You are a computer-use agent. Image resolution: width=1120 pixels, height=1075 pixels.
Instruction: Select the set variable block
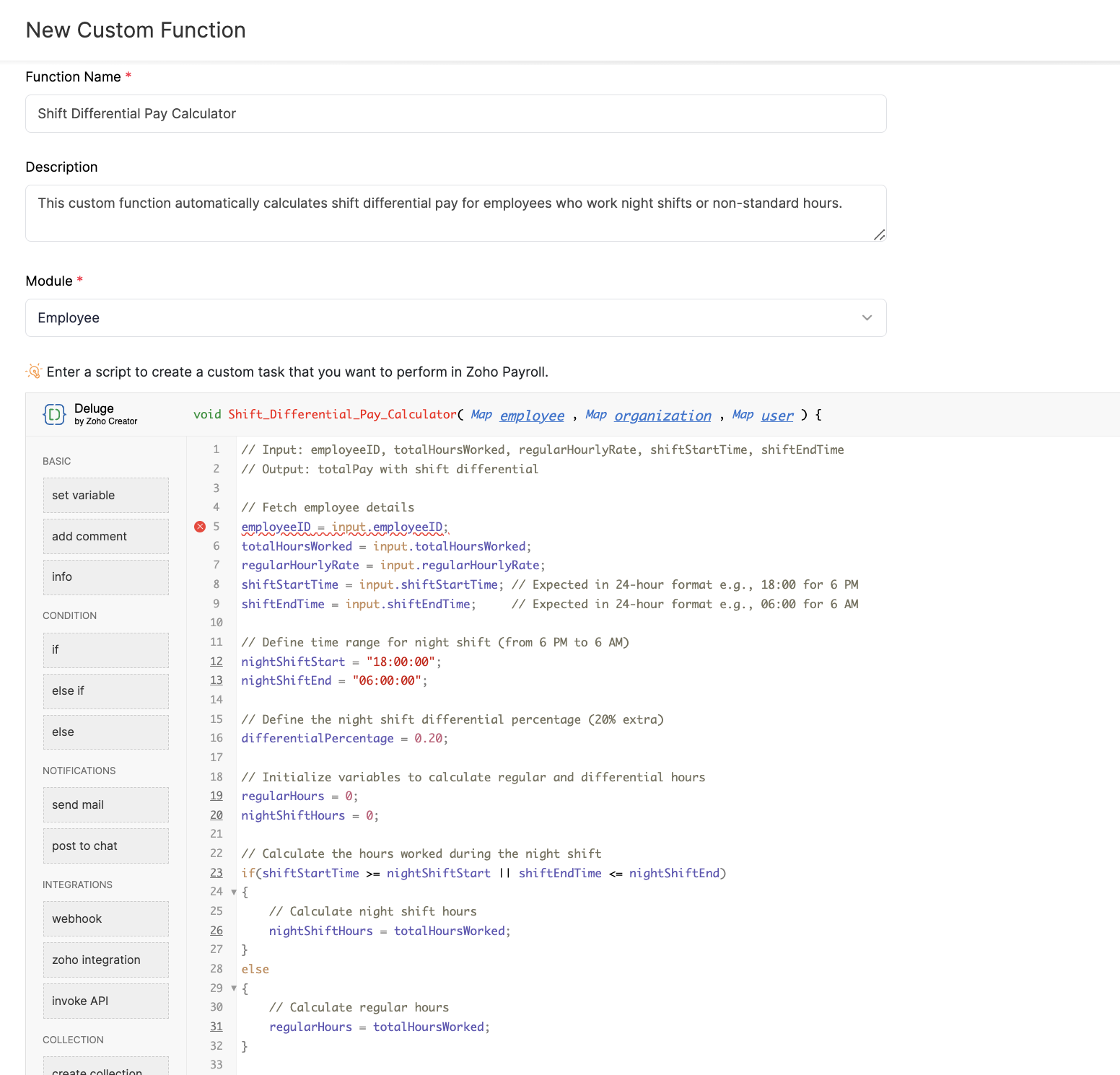(105, 496)
